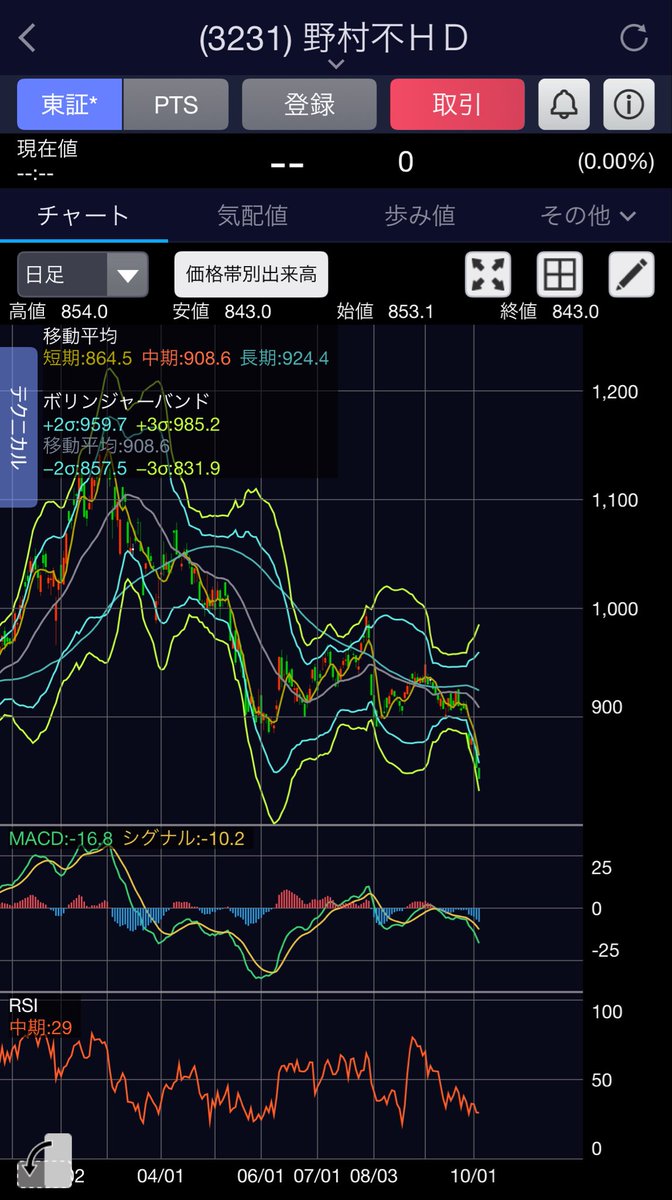The height and width of the screenshot is (1200, 672).
Task: Tap the MACD:-16.8 indicator label
Action: click(60, 838)
